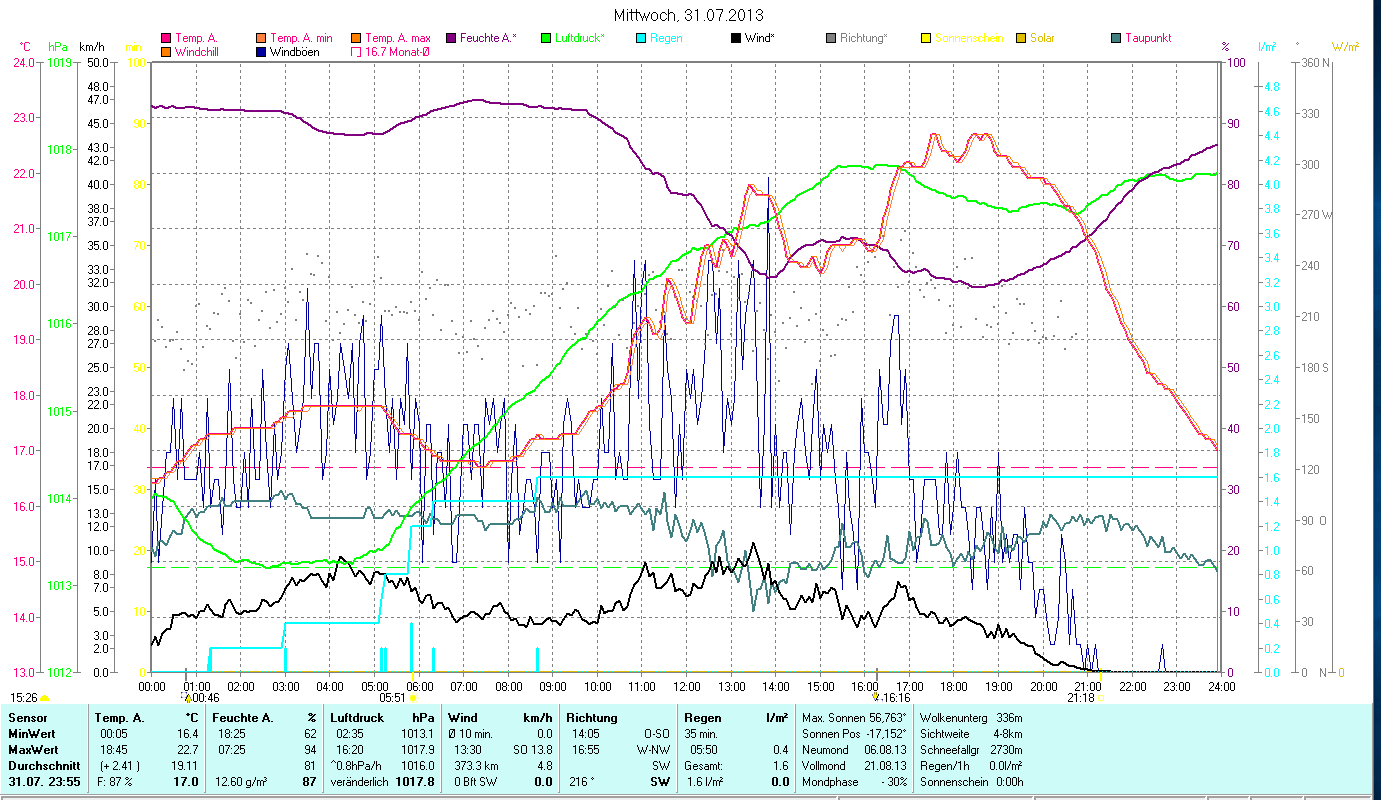Click the yellow Sonnenschein legend square
Image resolution: width=1381 pixels, height=800 pixels.
926,38
